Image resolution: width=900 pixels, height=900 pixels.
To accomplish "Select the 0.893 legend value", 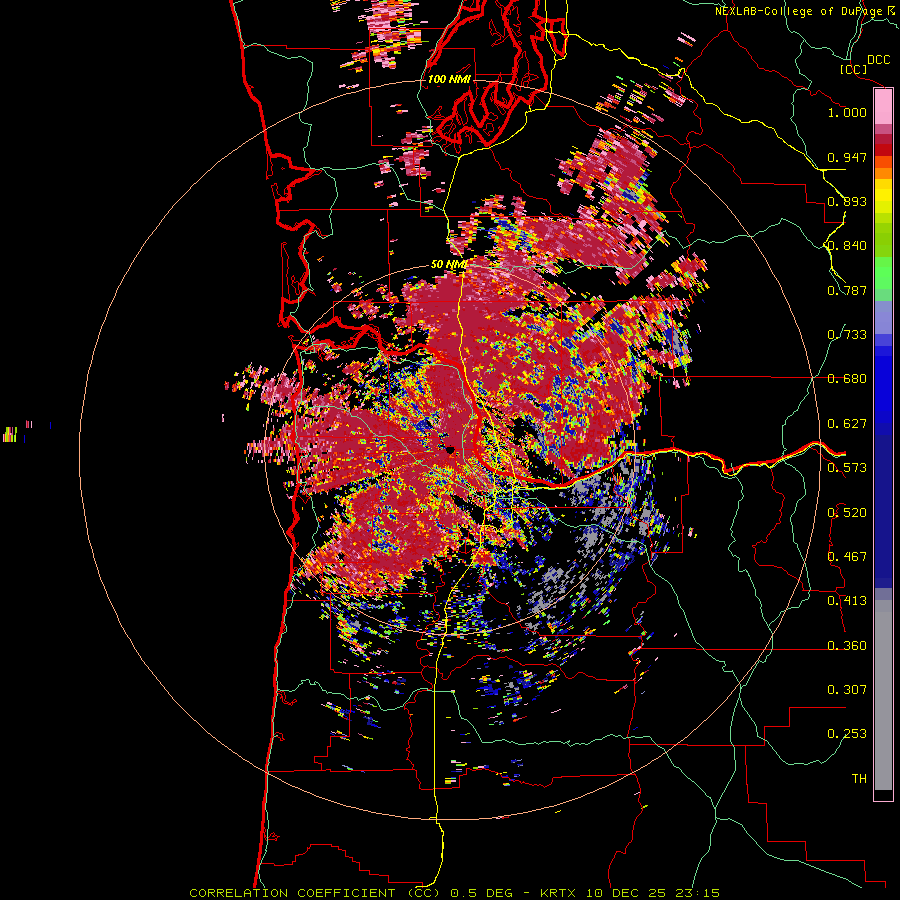I will pyautogui.click(x=847, y=201).
